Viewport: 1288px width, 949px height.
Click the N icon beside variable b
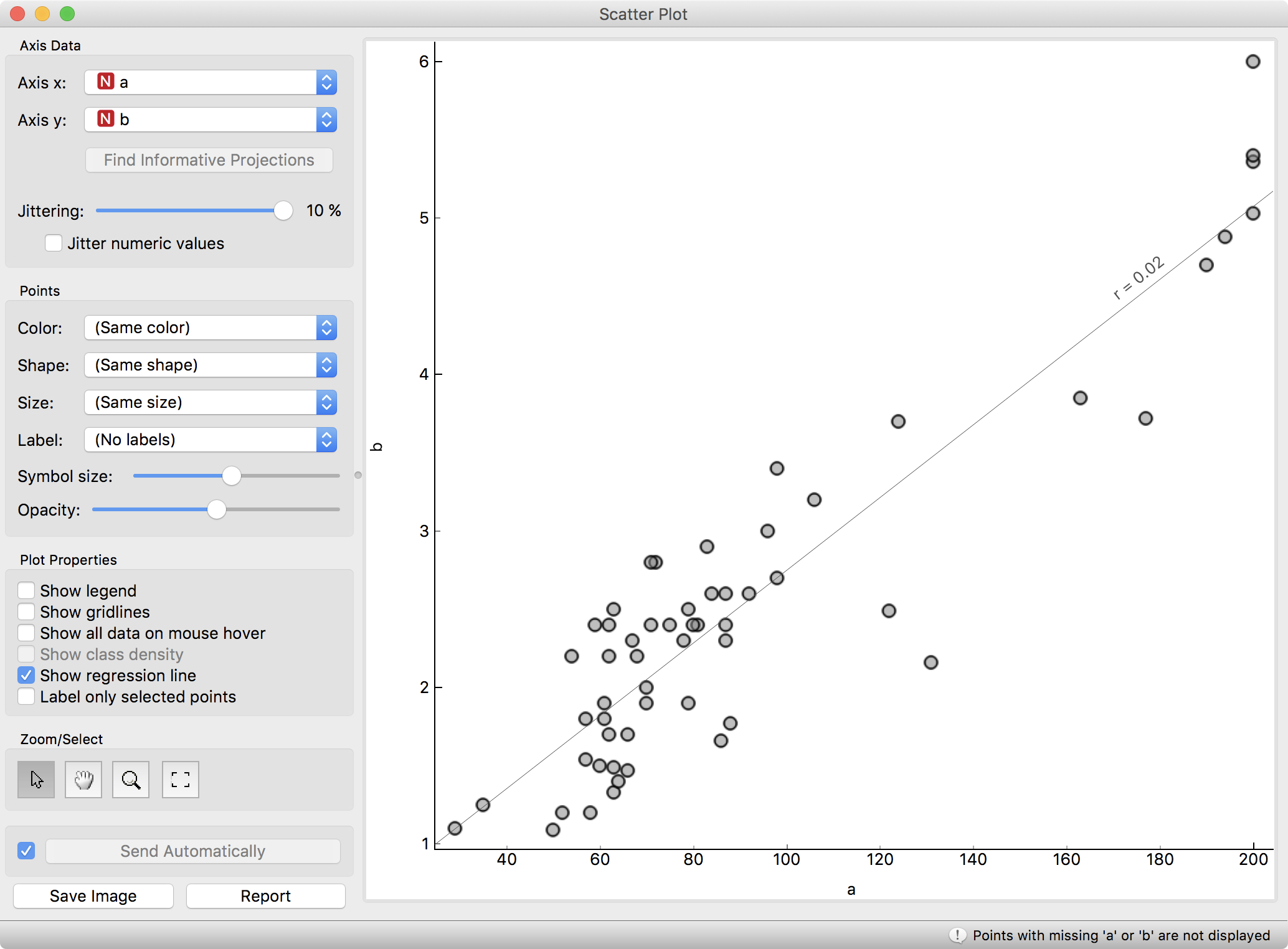pyautogui.click(x=105, y=119)
